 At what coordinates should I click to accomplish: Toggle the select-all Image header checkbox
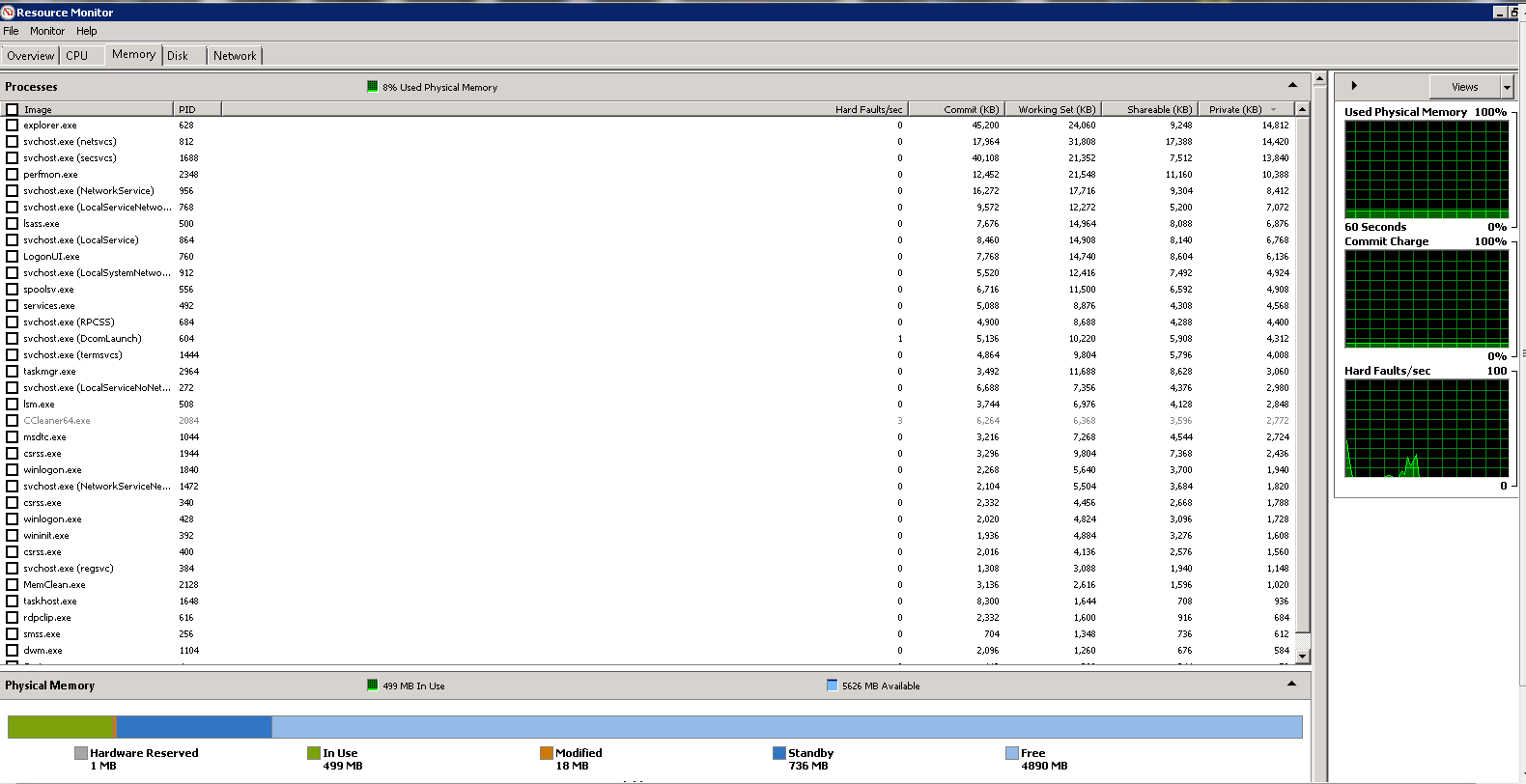click(x=13, y=110)
